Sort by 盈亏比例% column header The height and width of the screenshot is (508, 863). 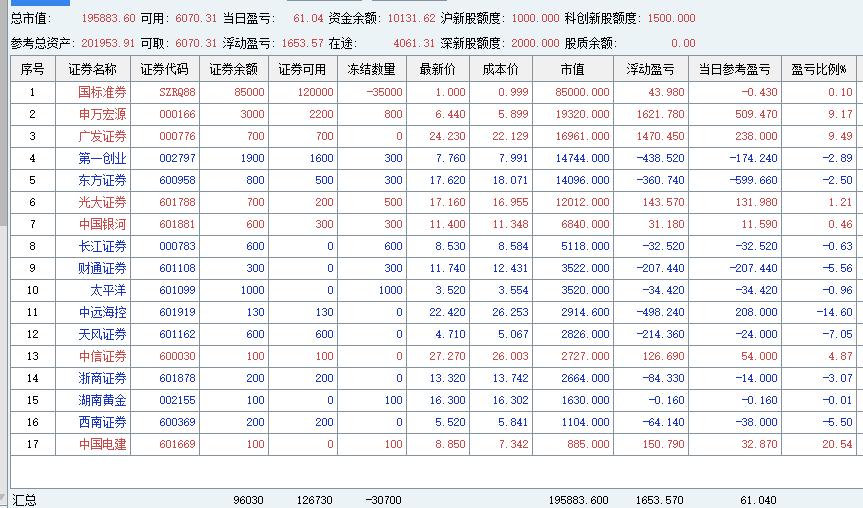coord(818,69)
